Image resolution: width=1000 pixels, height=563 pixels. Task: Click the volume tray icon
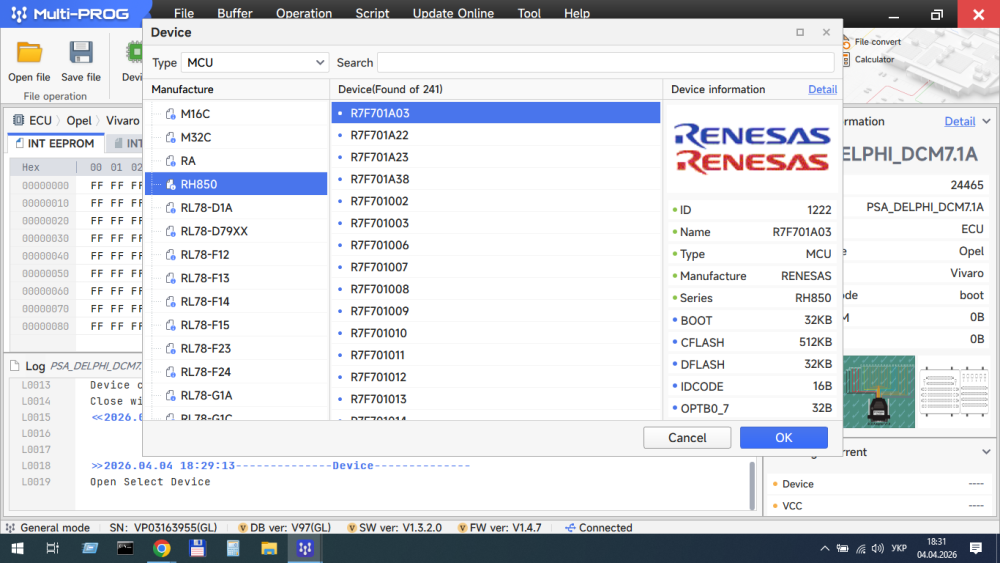click(878, 548)
